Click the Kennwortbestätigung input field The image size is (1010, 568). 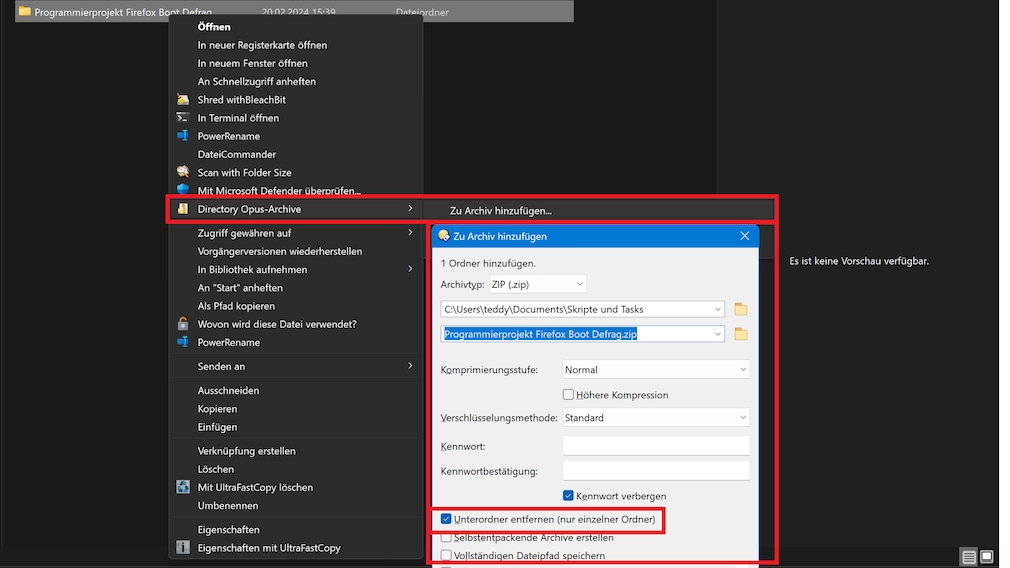click(656, 471)
